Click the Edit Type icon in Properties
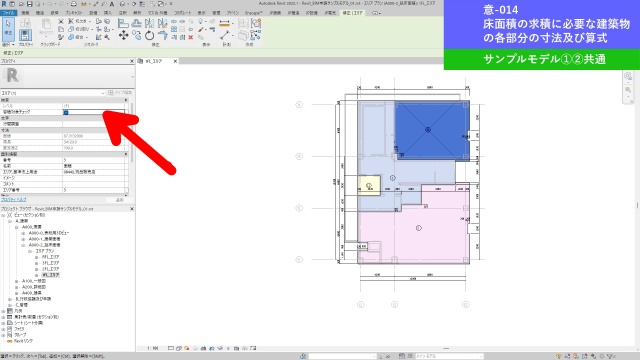640x360 pixels. pos(111,93)
